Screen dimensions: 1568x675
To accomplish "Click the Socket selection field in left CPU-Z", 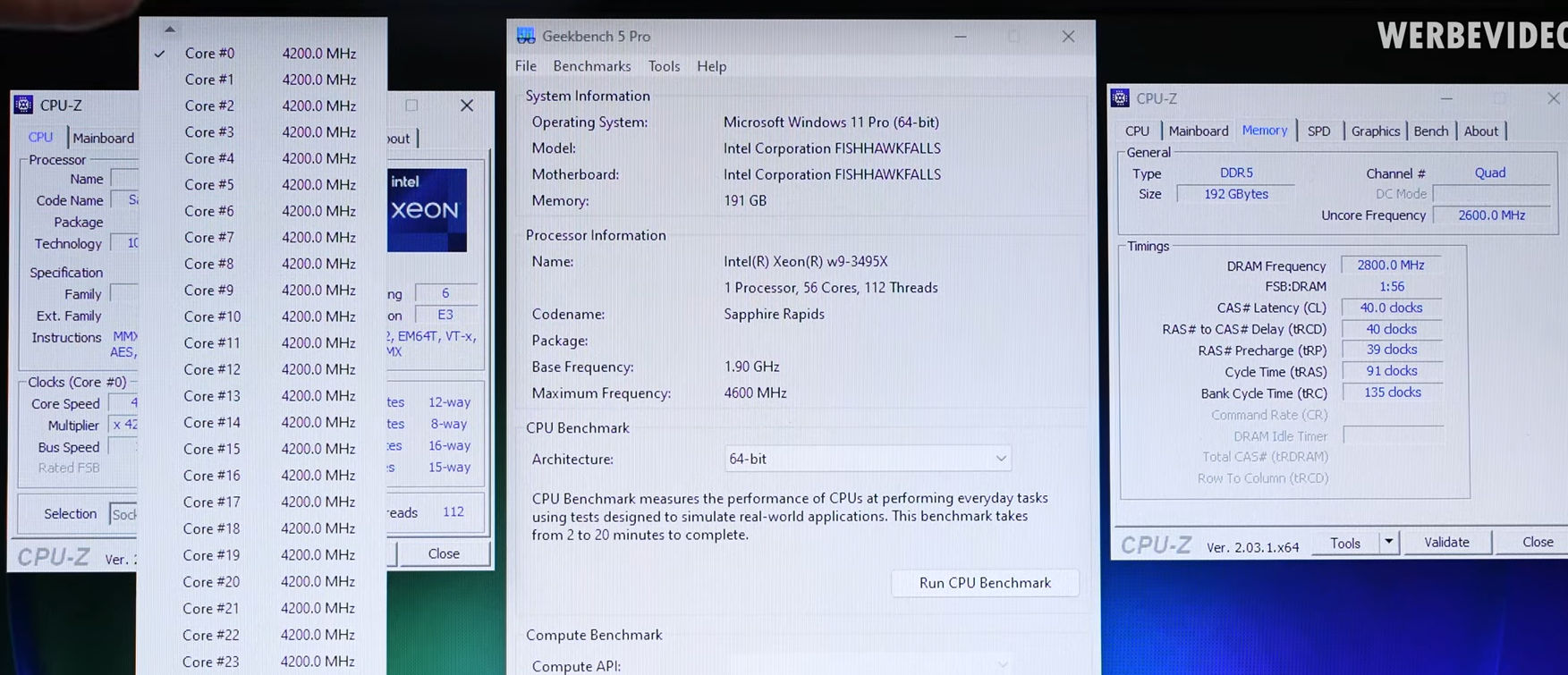I will point(123,514).
